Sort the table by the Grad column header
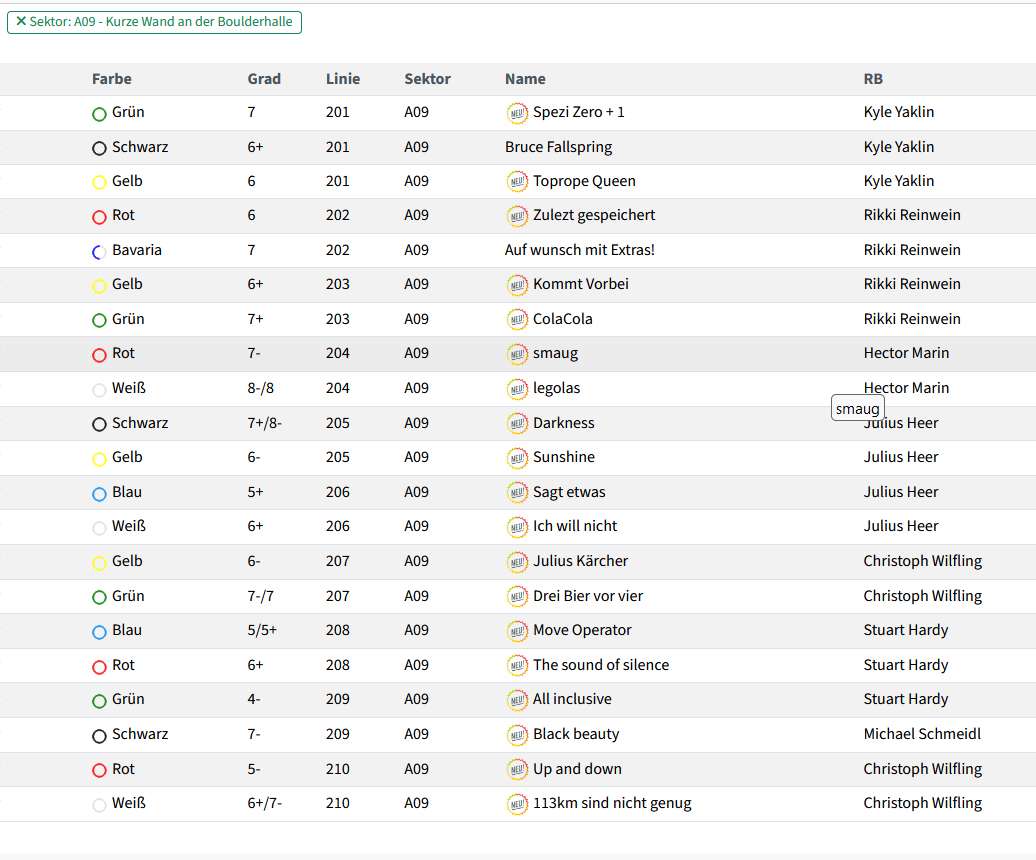The image size is (1036, 860). (264, 79)
